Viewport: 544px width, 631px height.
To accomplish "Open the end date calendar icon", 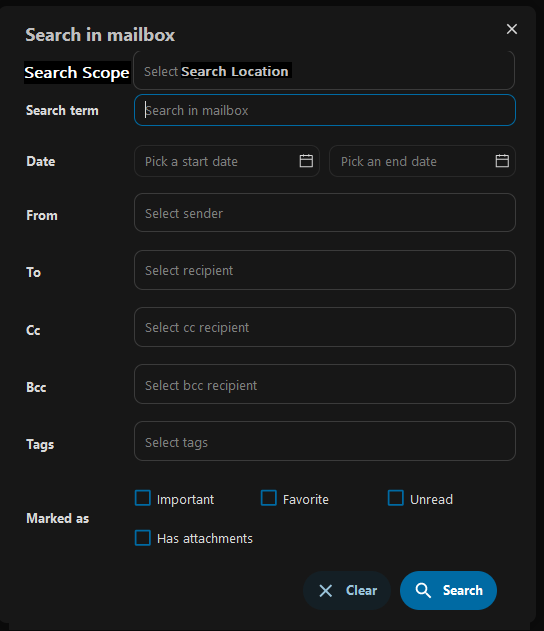I will coord(502,161).
